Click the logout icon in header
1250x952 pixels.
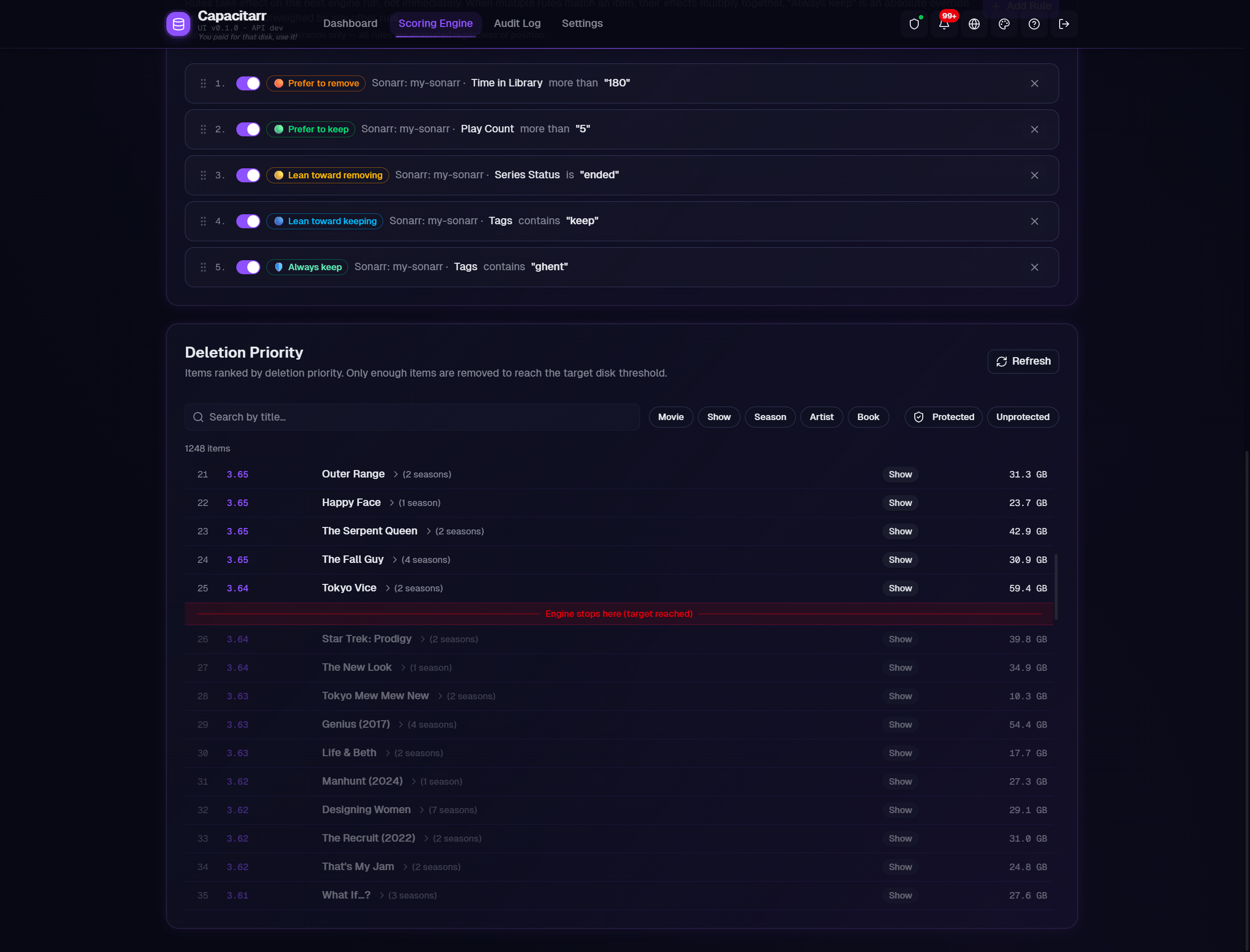[1064, 24]
